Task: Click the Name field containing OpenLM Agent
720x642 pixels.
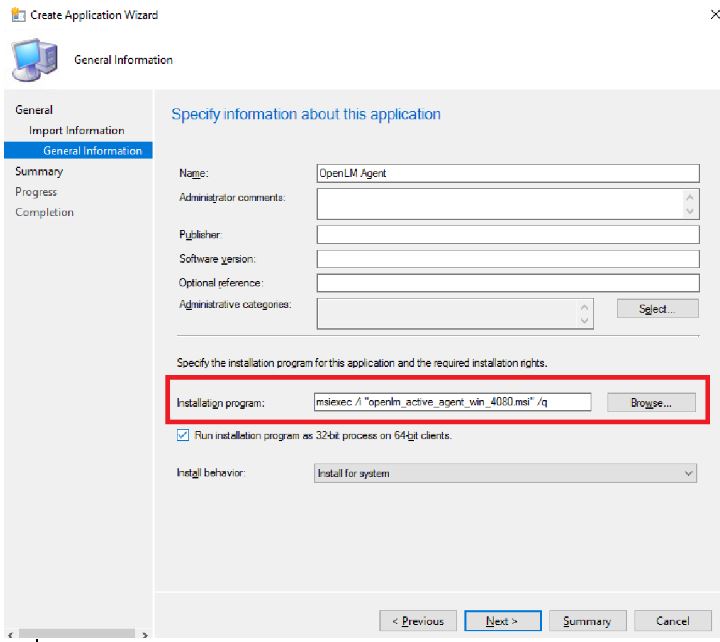Action: tap(506, 173)
